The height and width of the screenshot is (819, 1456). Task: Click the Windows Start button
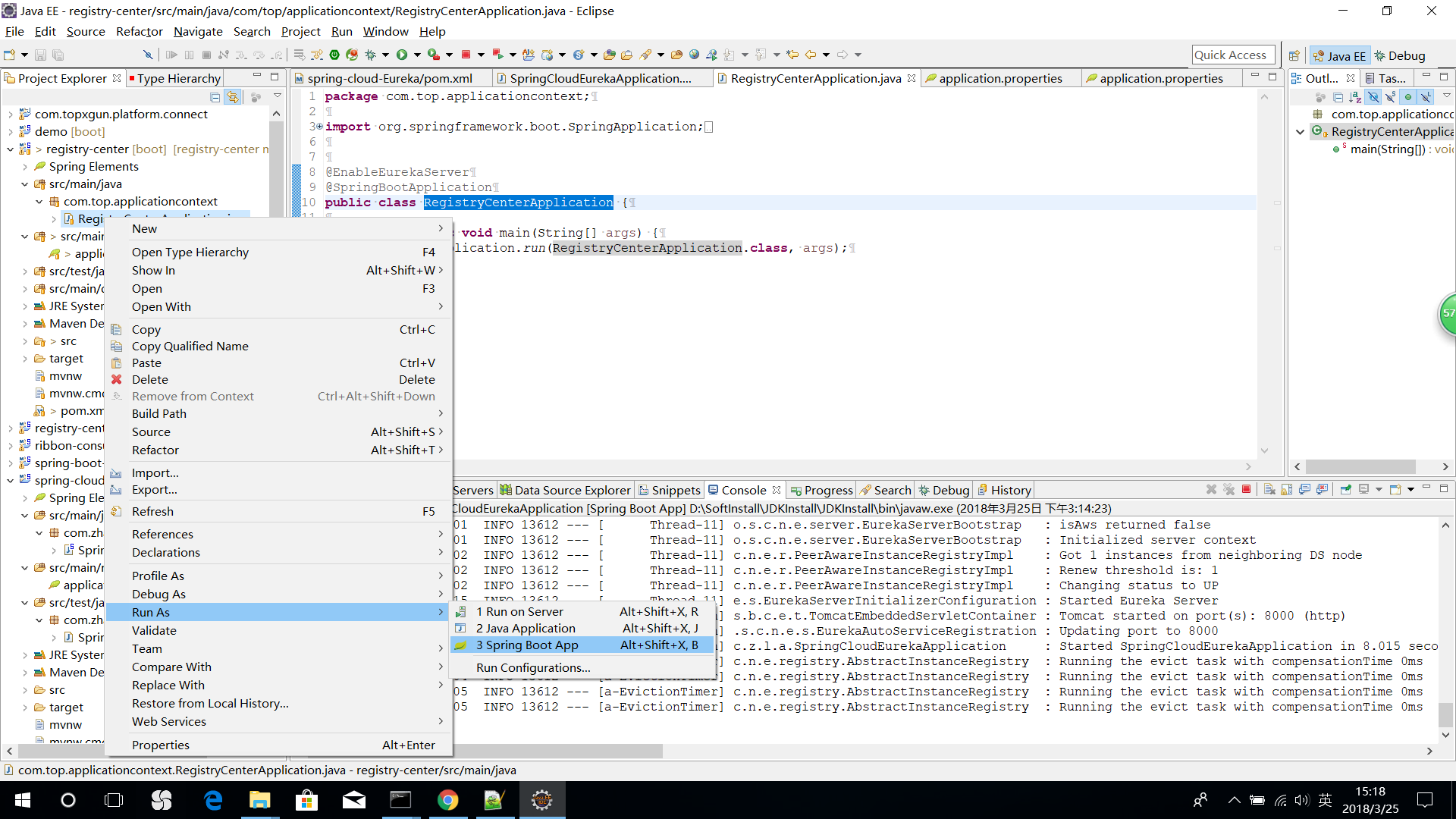pyautogui.click(x=22, y=800)
